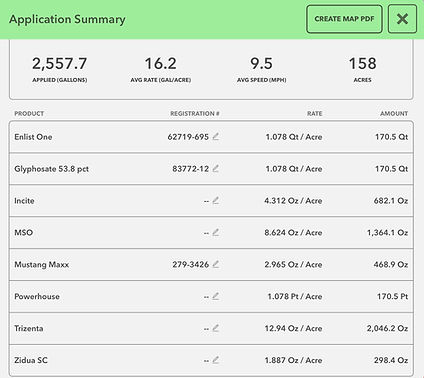Click the 8.624 Oz / Acre rate
Image resolution: width=424 pixels, height=378 pixels.
point(293,232)
